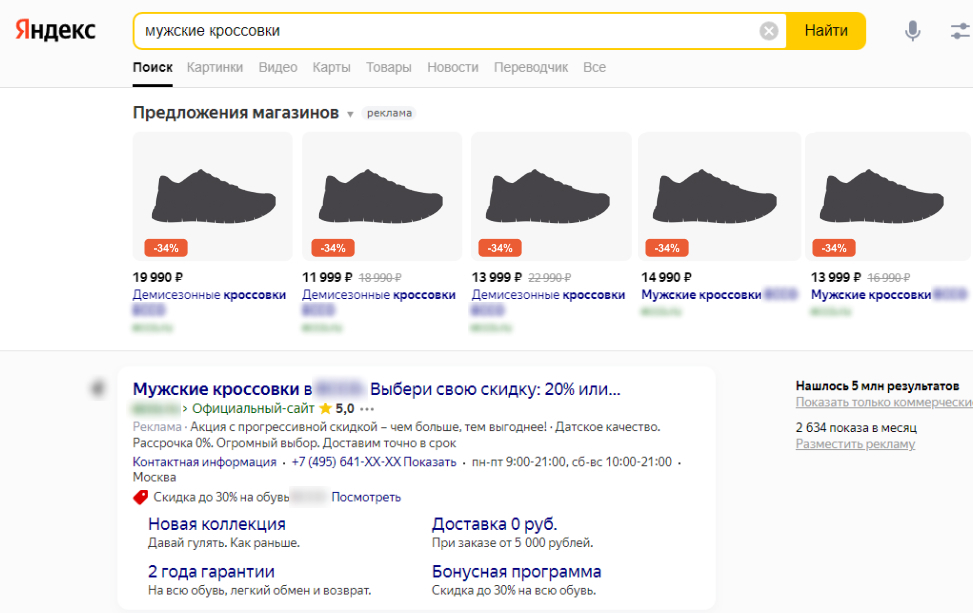Click the Разместить рекламу link

[855, 444]
